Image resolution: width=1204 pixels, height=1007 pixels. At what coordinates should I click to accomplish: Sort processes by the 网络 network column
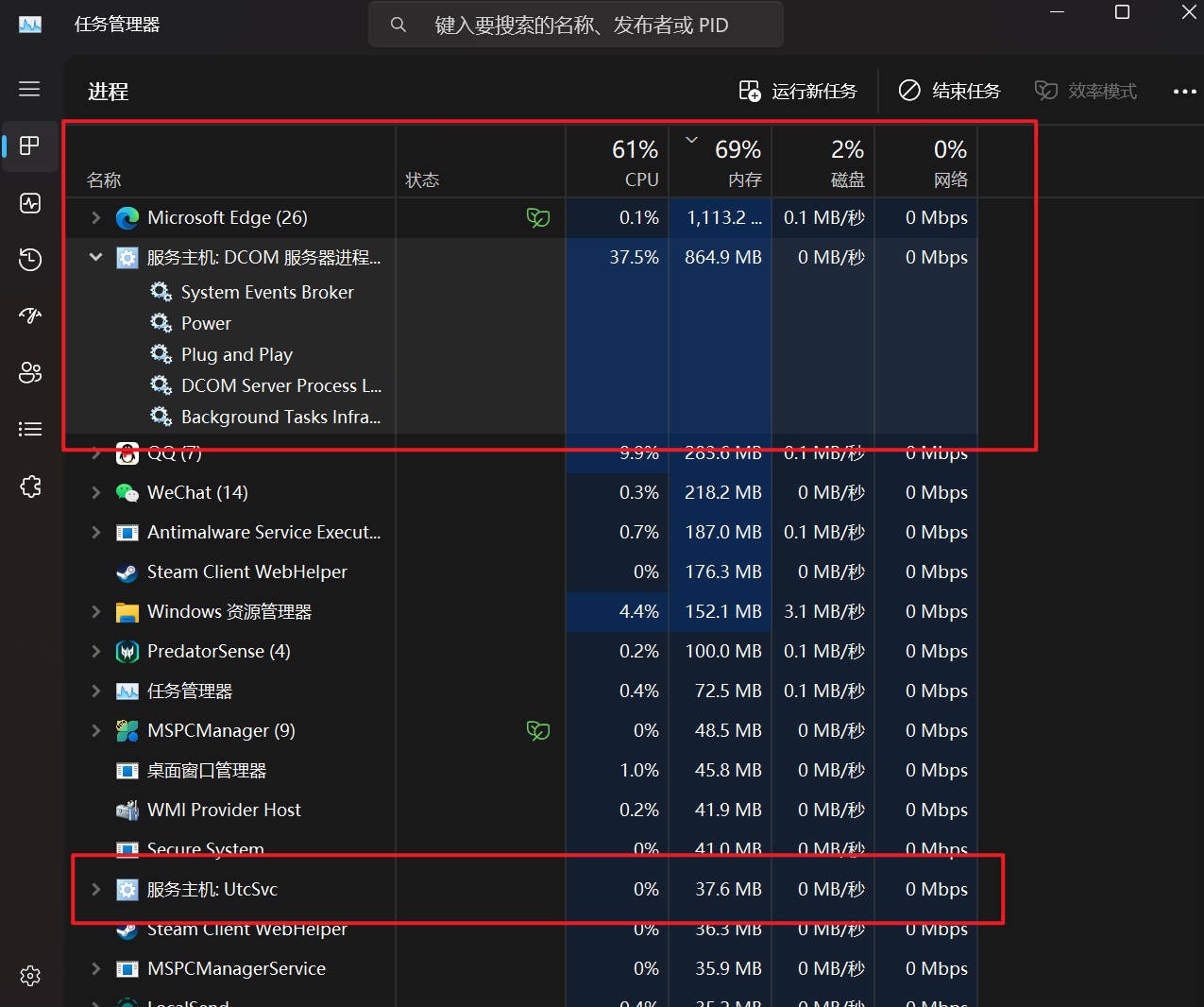926,162
